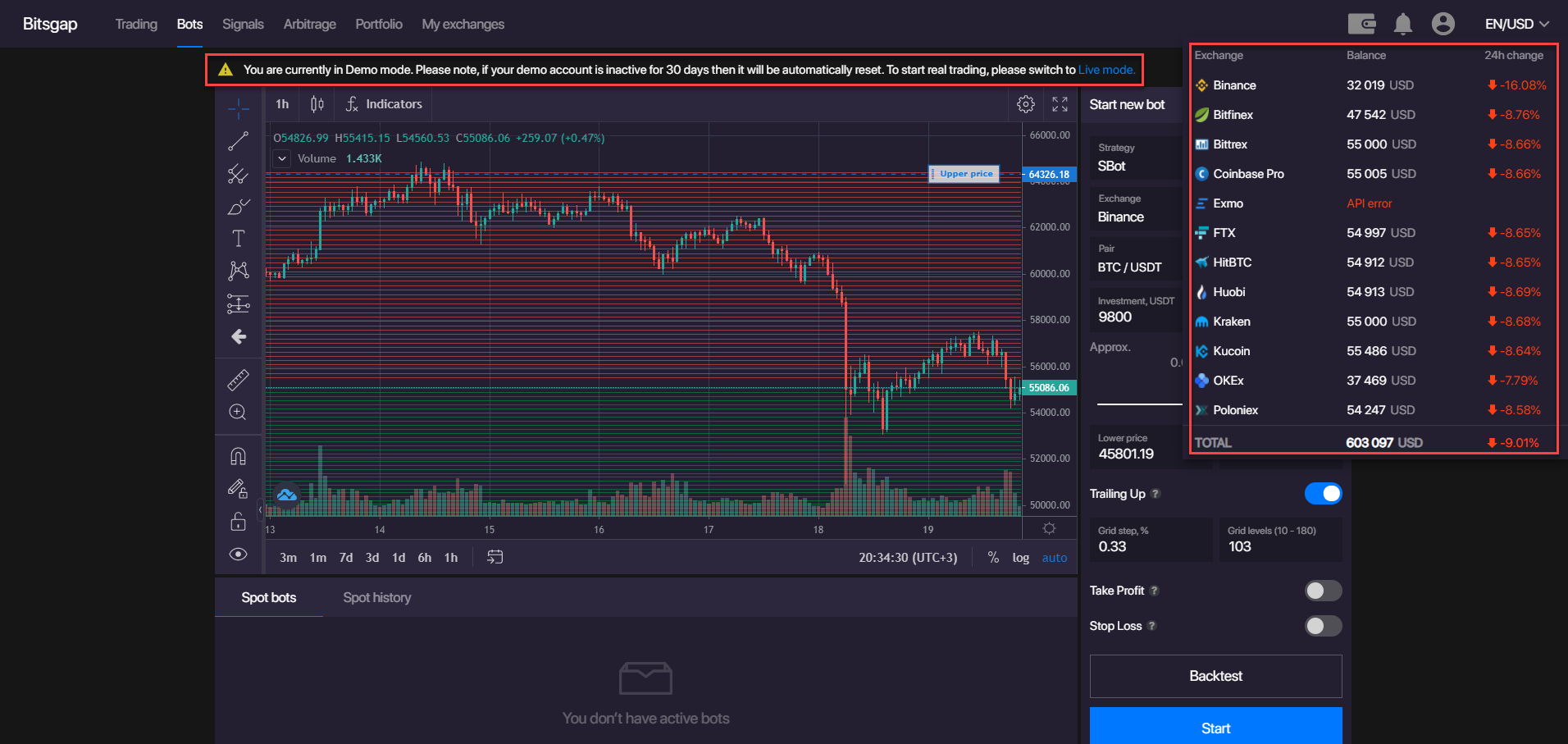Collapse the Volume indicator legend
This screenshot has width=1568, height=744.
point(282,158)
